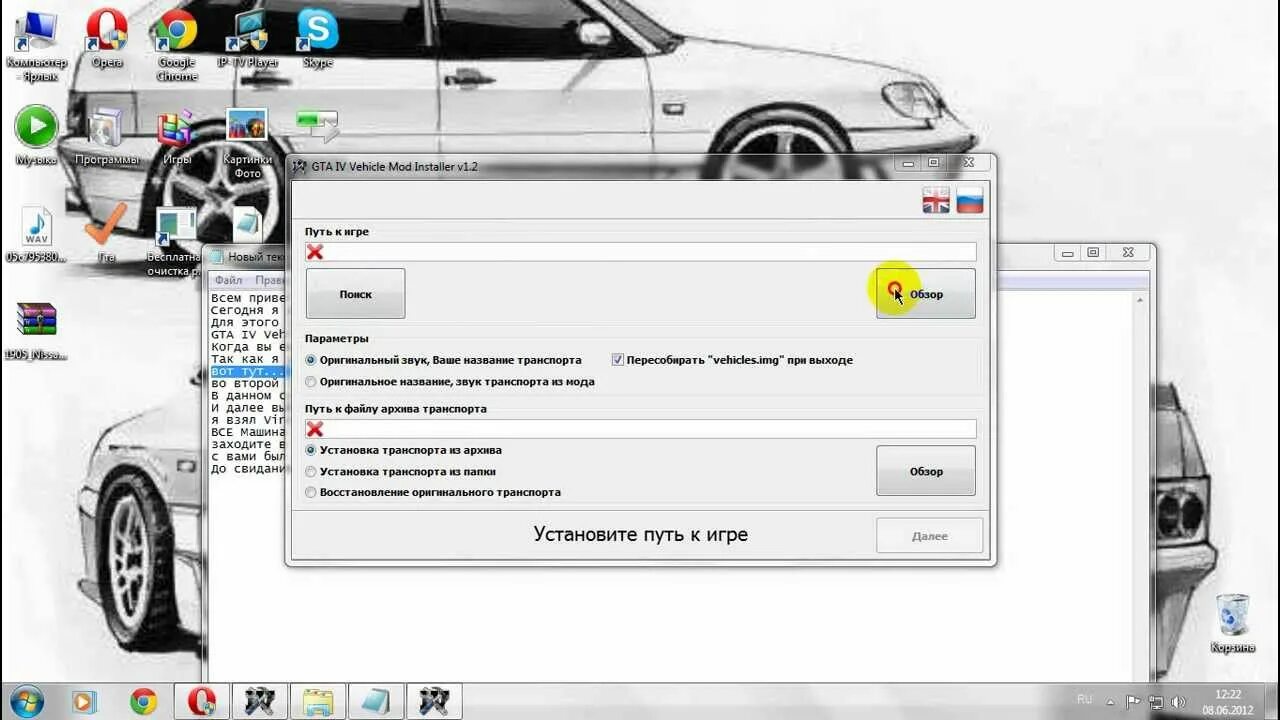Click the Поиск button
1280x720 pixels.
(355, 294)
